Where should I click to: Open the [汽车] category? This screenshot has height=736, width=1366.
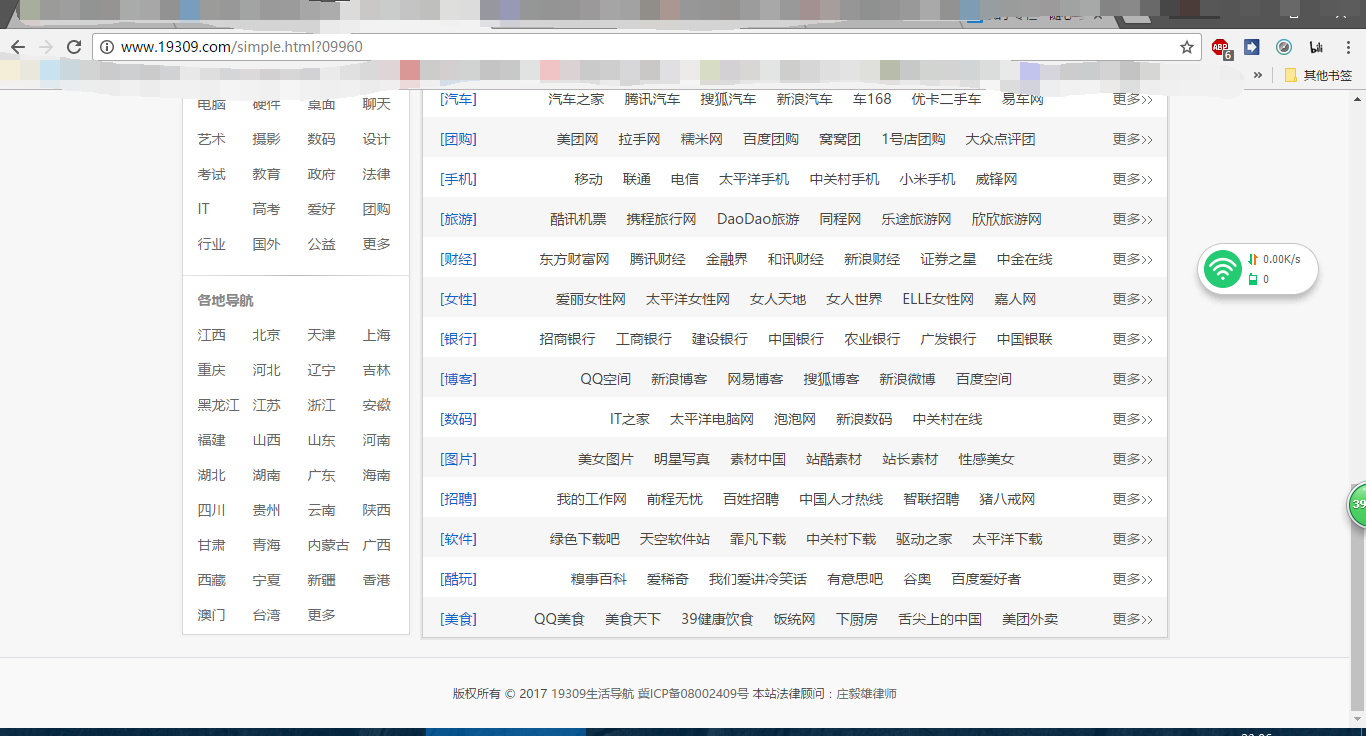click(459, 99)
